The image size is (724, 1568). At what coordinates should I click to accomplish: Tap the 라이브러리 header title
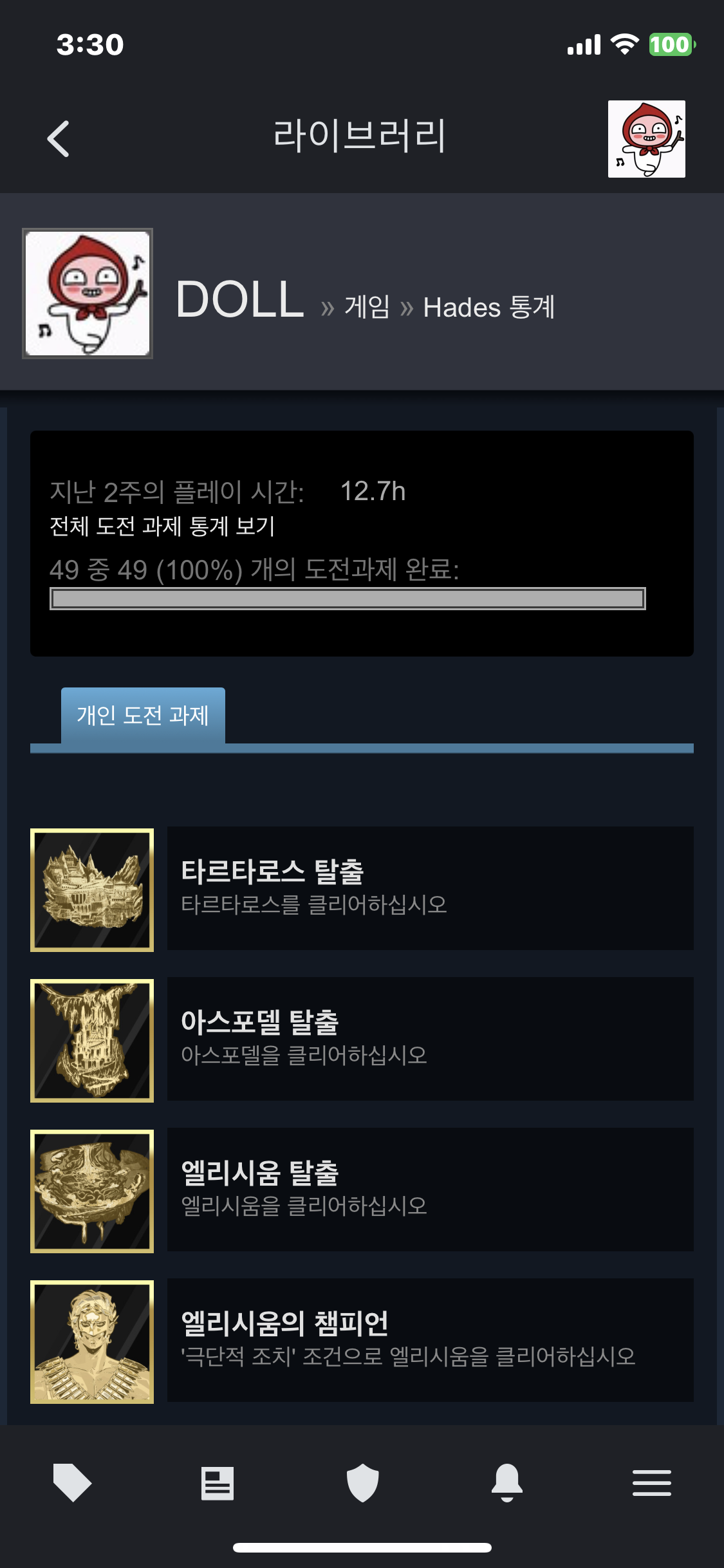pyautogui.click(x=360, y=136)
